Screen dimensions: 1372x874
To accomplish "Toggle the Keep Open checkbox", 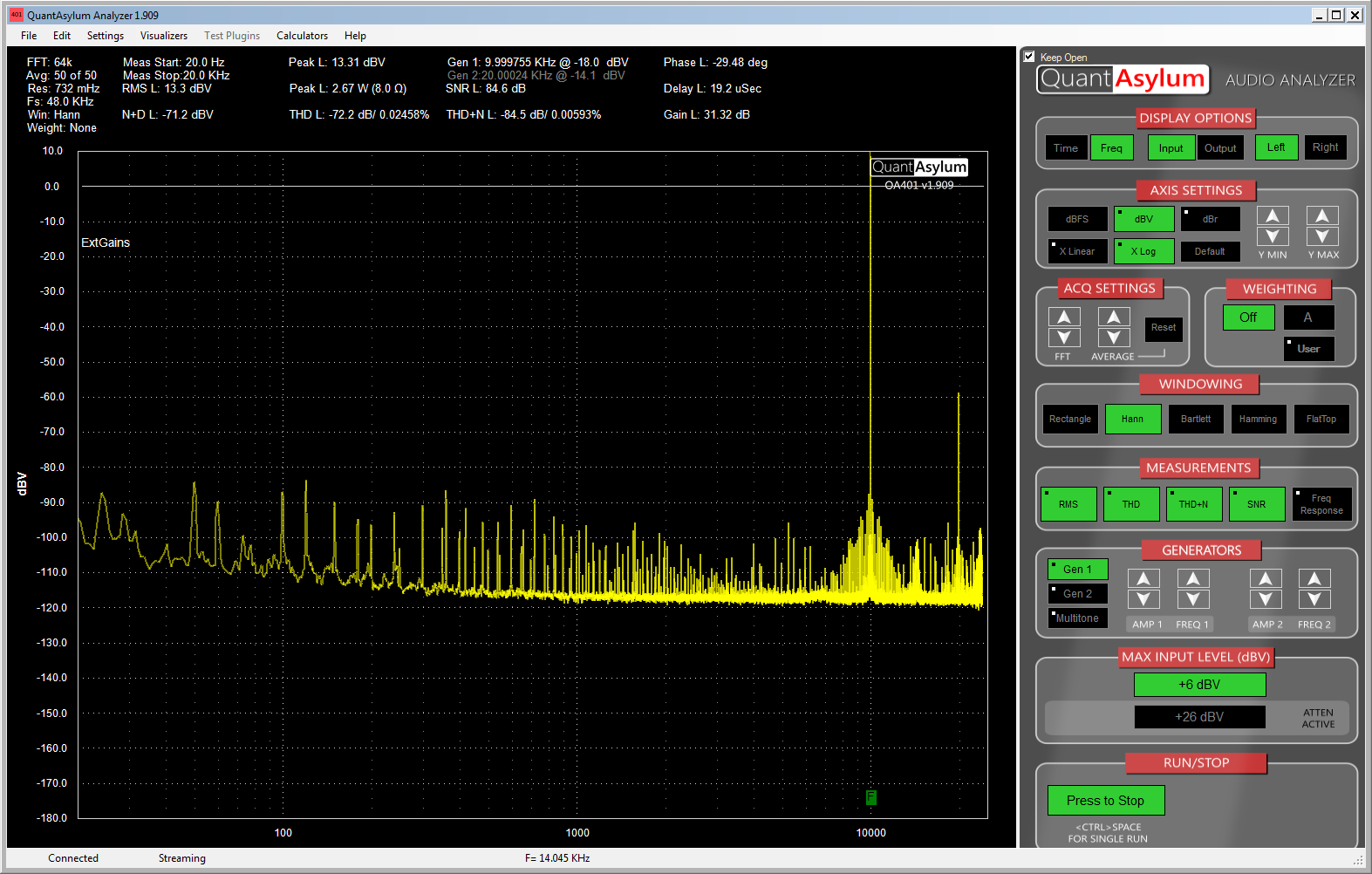I will click(x=1029, y=57).
